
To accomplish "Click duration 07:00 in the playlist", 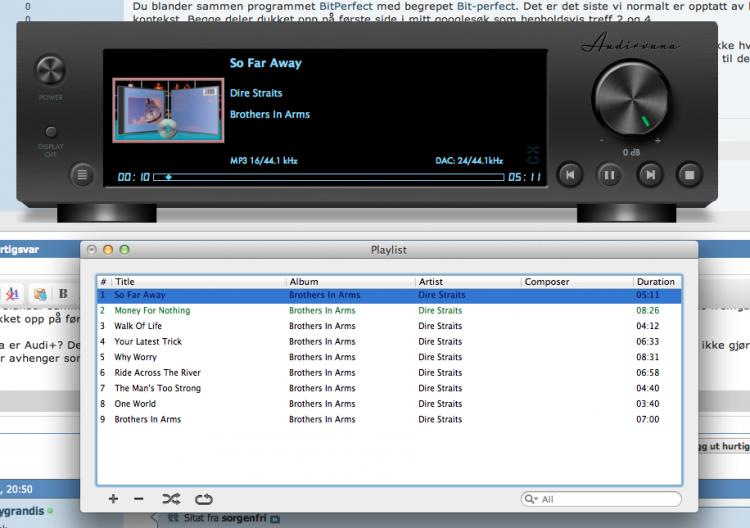I will click(x=648, y=419).
